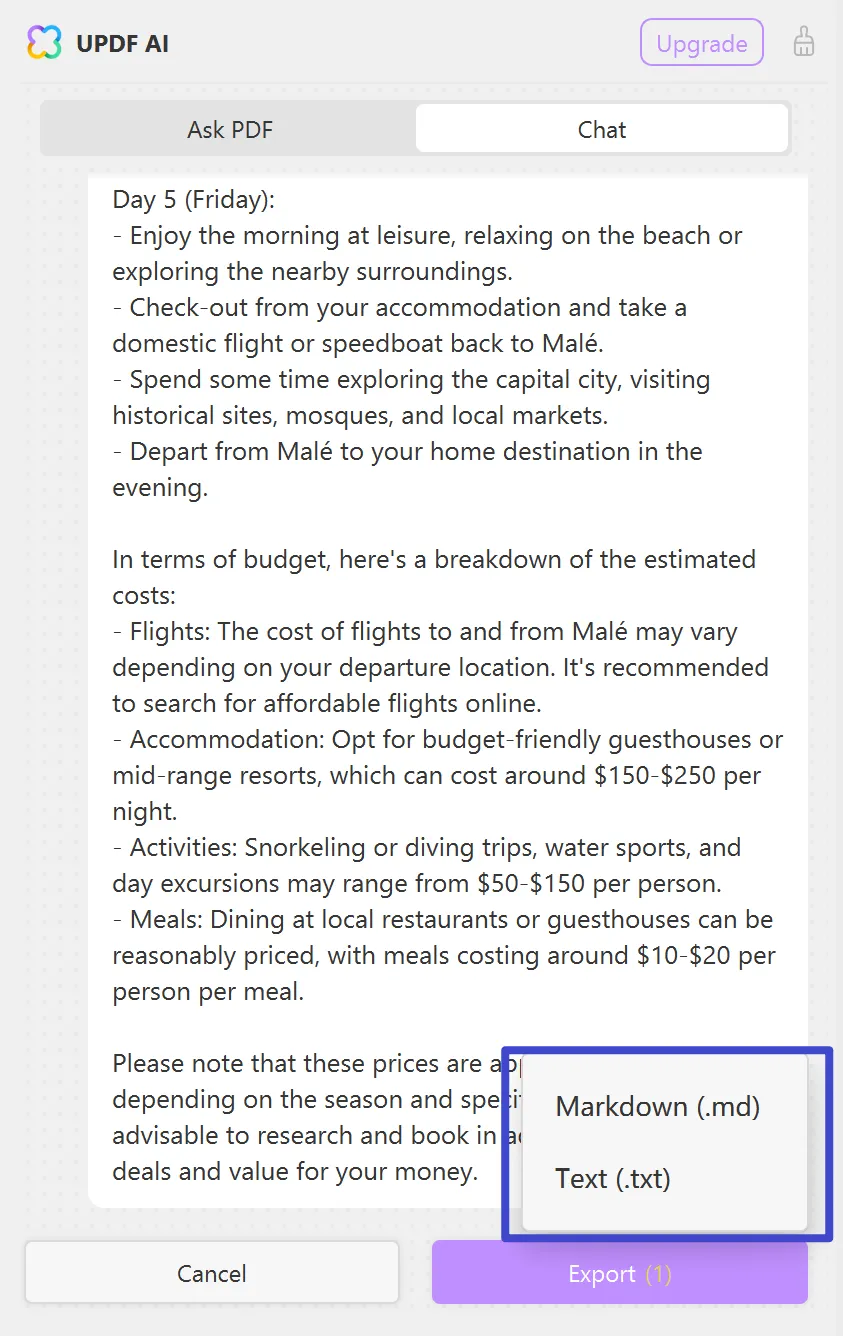843x1336 pixels.
Task: Switch to the Ask PDF tab
Action: point(229,128)
